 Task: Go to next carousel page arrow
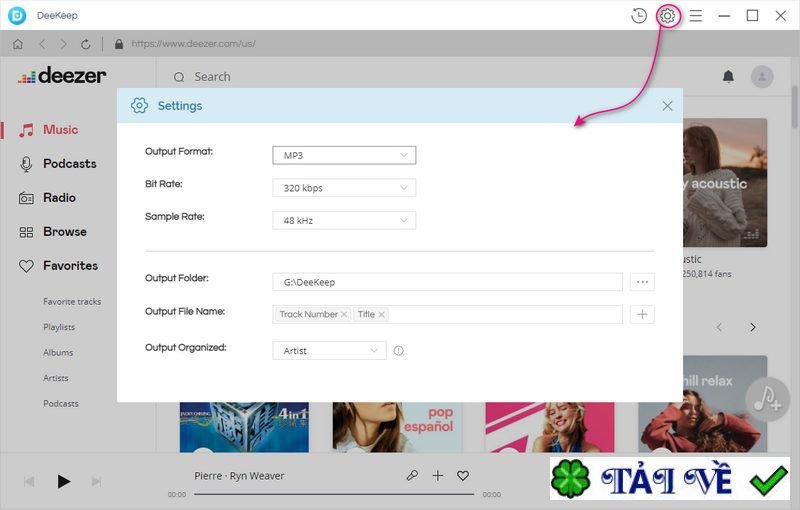[753, 327]
